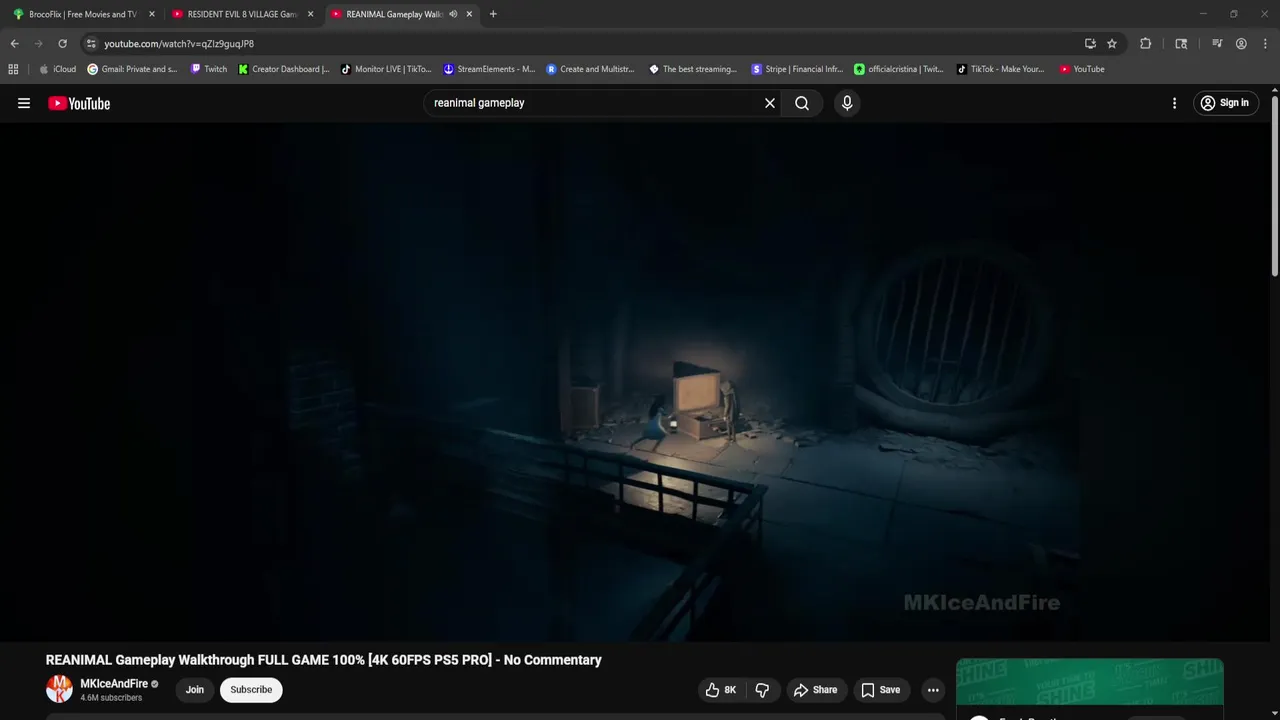The image size is (1280, 720).
Task: Open the apps grid in bookmarks bar
Action: point(13,69)
